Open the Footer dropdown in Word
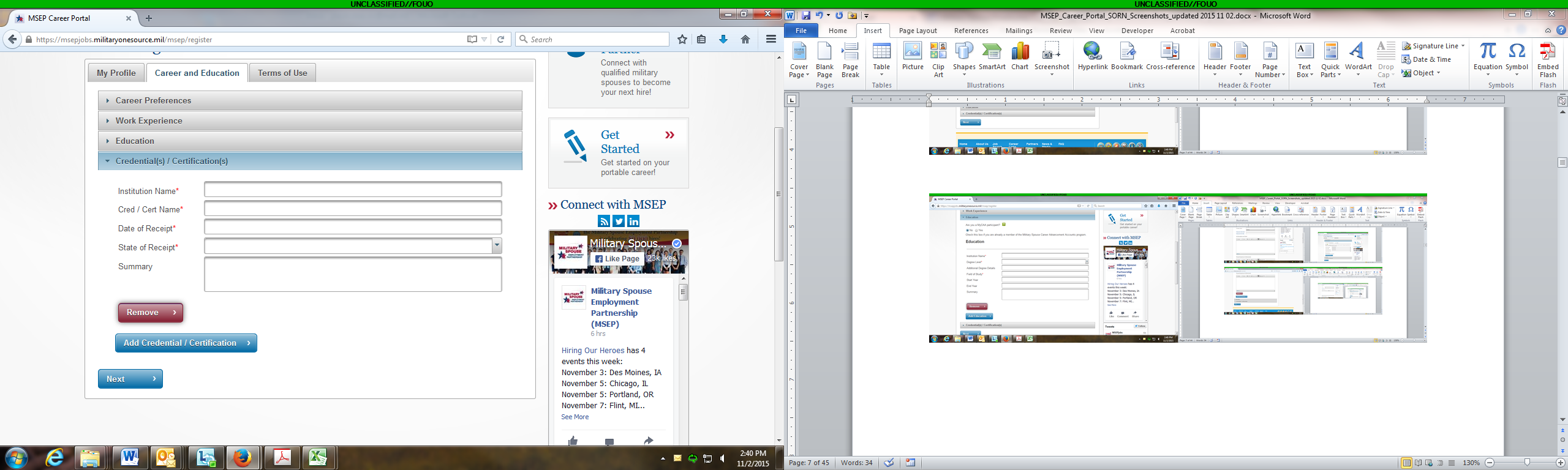 [1240, 60]
